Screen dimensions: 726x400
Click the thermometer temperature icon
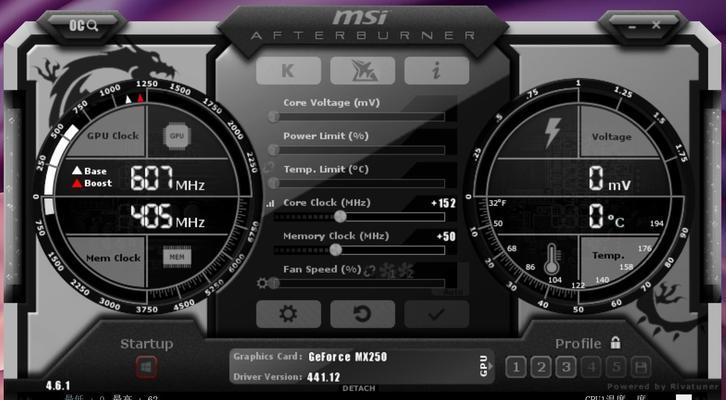click(552, 260)
